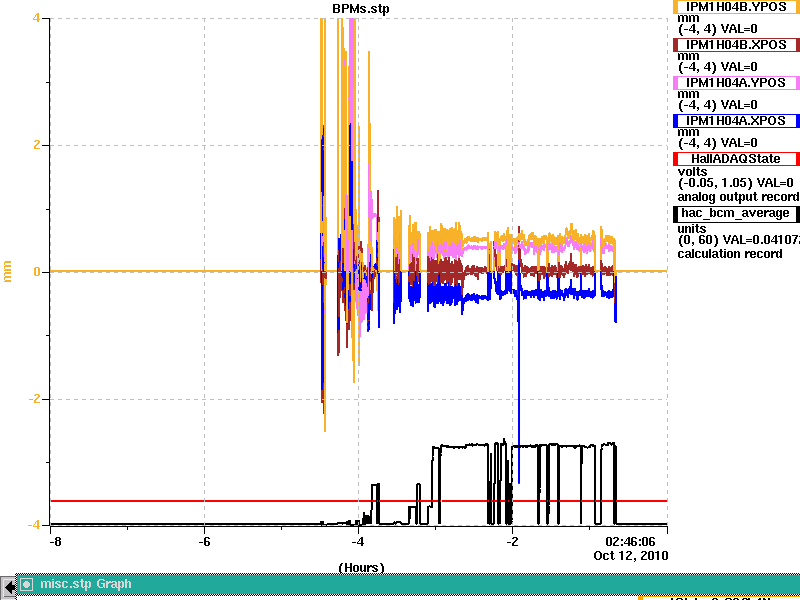Viewport: 800px width, 600px height.
Task: Click the x-axis tick label -6
Action: pyautogui.click(x=204, y=542)
